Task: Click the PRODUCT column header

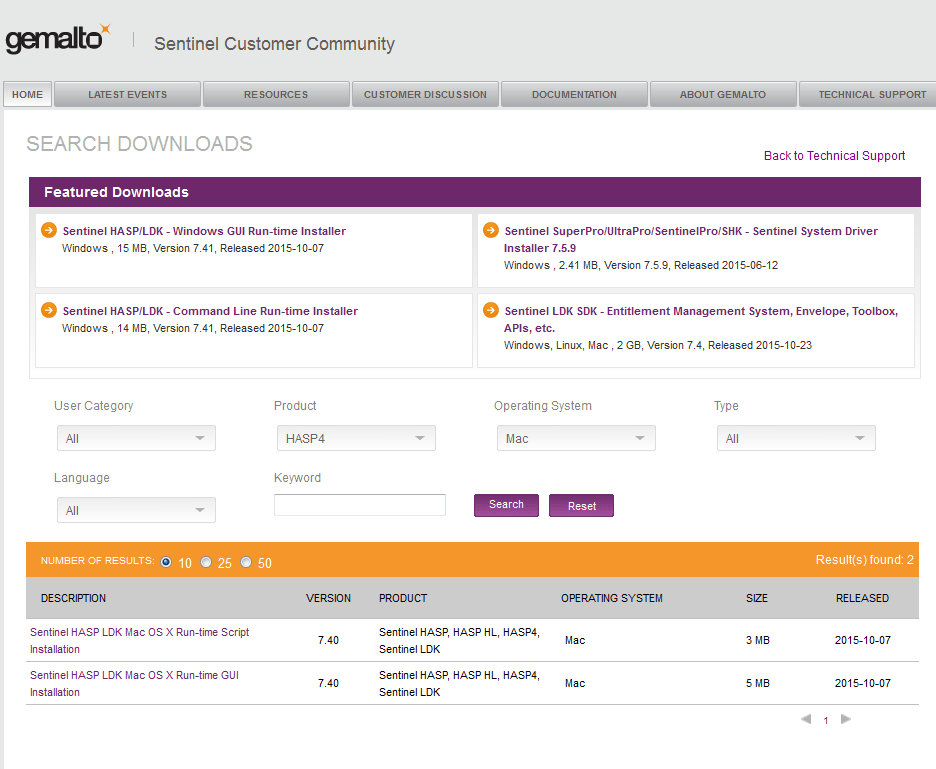Action: (x=403, y=598)
